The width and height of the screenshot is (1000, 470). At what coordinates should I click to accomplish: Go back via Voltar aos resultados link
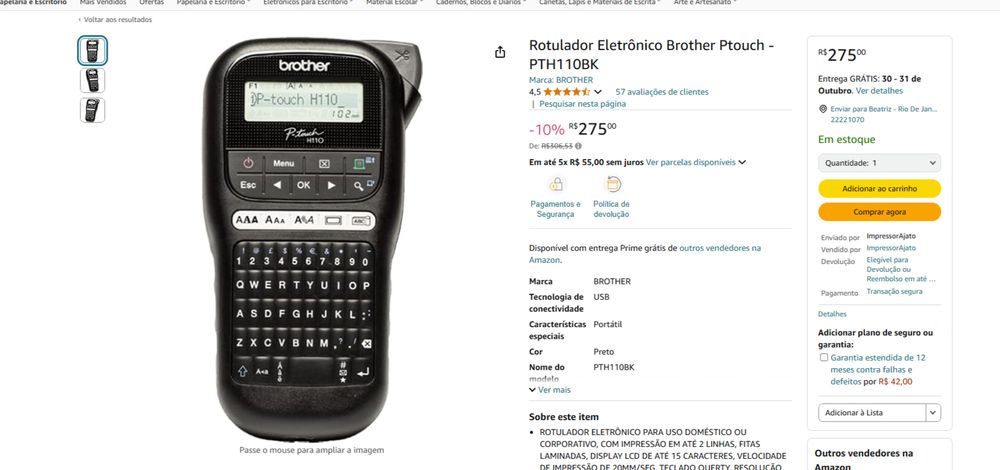[x=115, y=20]
